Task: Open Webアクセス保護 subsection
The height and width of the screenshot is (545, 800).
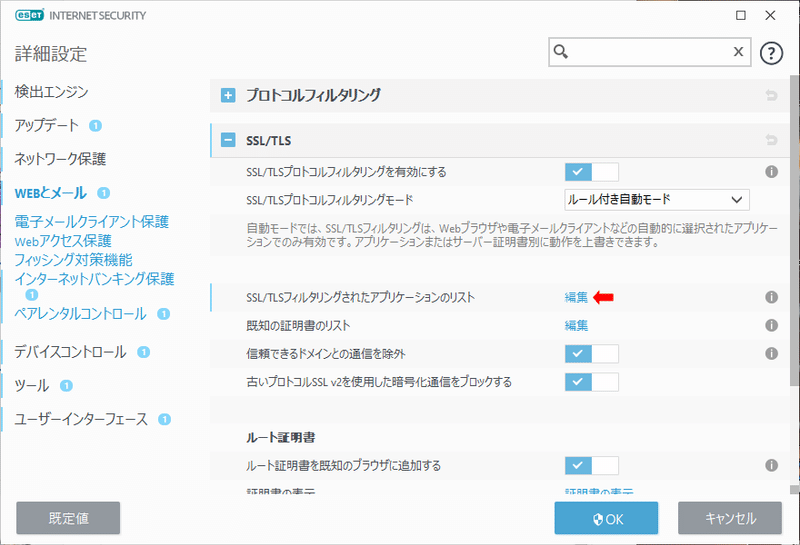Action: [63, 241]
